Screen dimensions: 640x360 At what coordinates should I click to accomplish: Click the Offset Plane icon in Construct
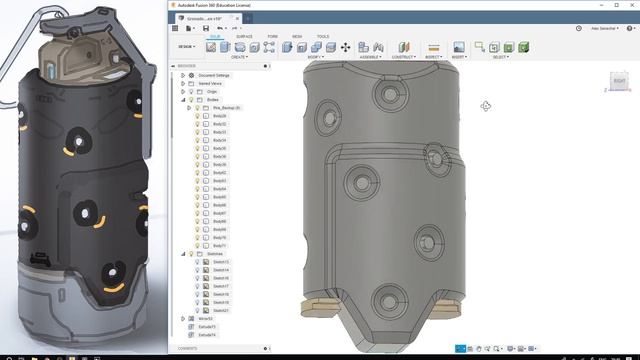404,47
